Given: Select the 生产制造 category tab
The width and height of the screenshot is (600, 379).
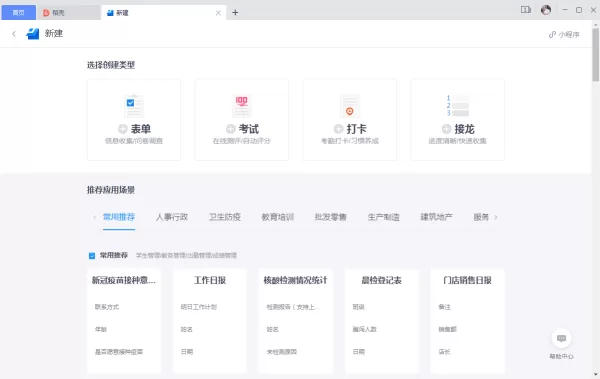Looking at the screenshot, I should [x=383, y=217].
